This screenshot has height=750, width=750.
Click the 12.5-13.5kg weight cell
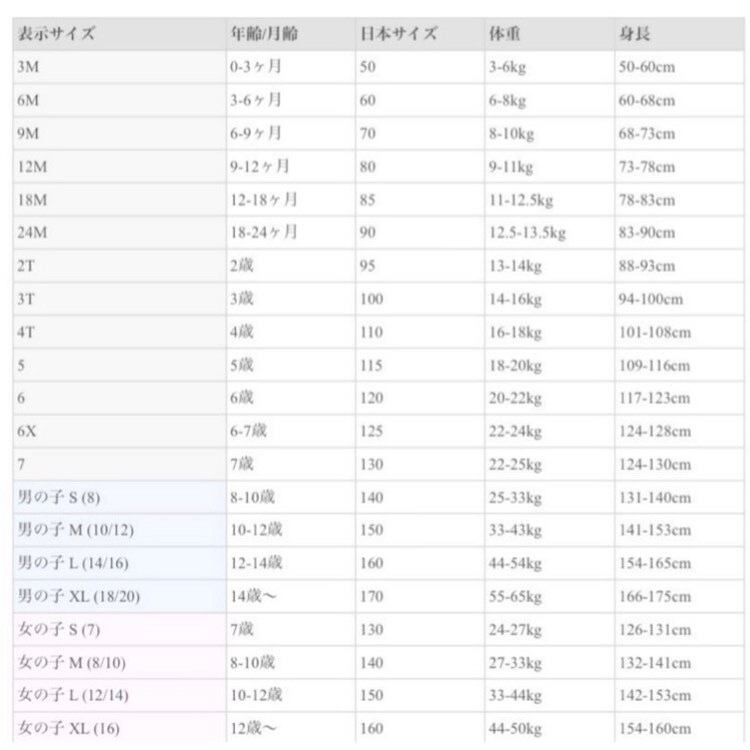click(527, 233)
